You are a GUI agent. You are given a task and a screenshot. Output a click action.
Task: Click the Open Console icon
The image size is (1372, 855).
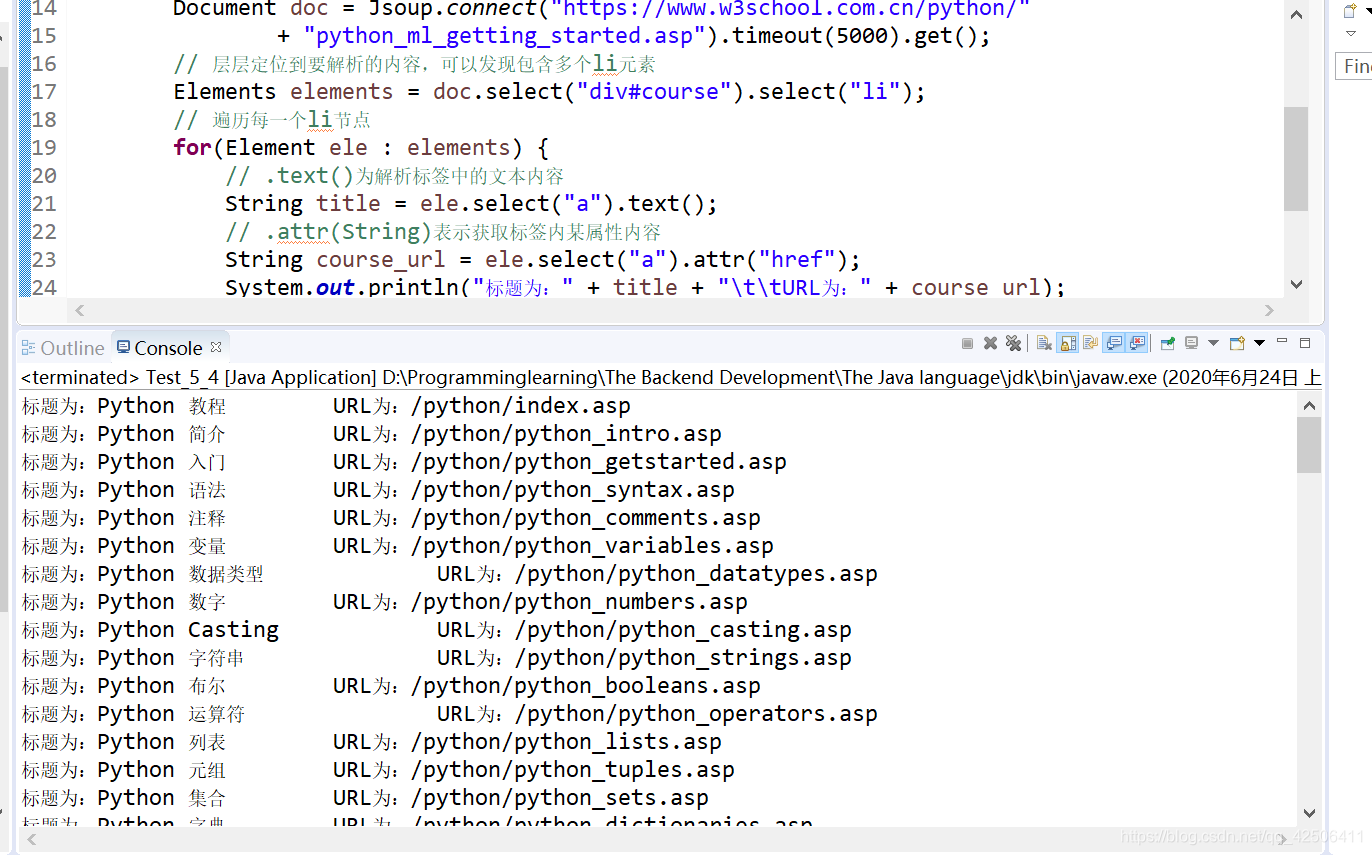[x=1237, y=343]
